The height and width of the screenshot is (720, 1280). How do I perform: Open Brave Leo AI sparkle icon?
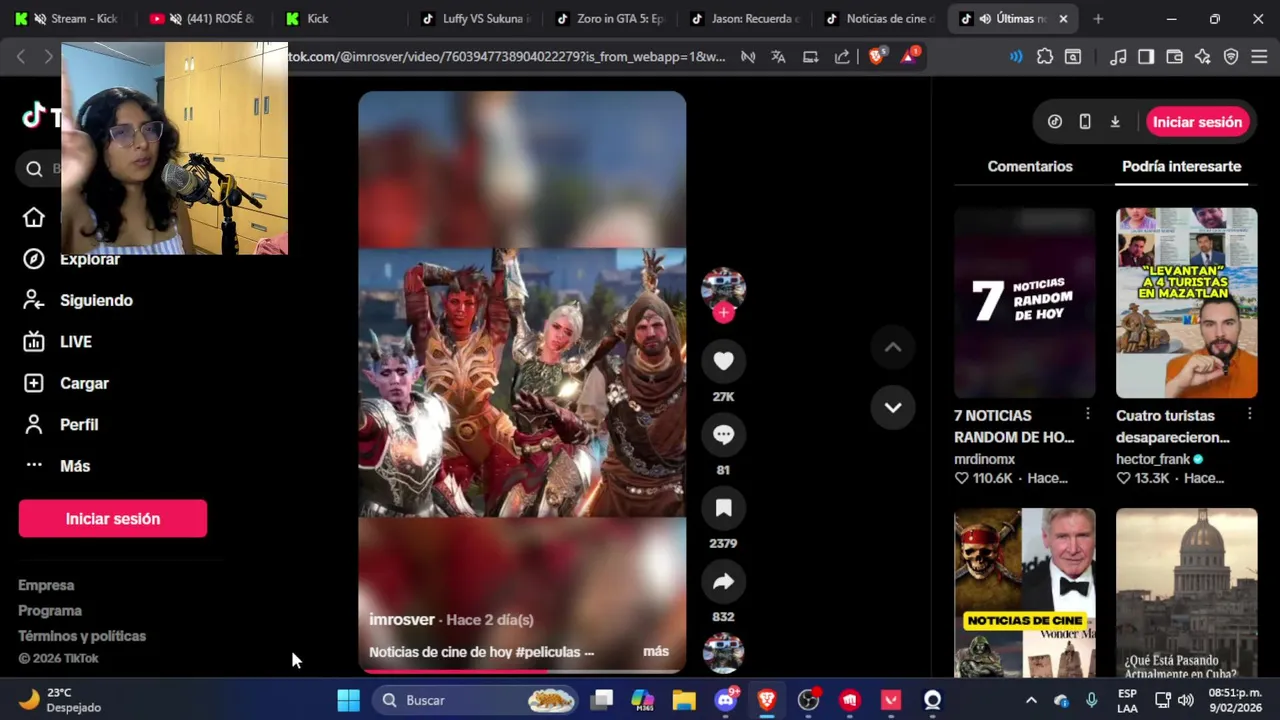(x=1203, y=57)
